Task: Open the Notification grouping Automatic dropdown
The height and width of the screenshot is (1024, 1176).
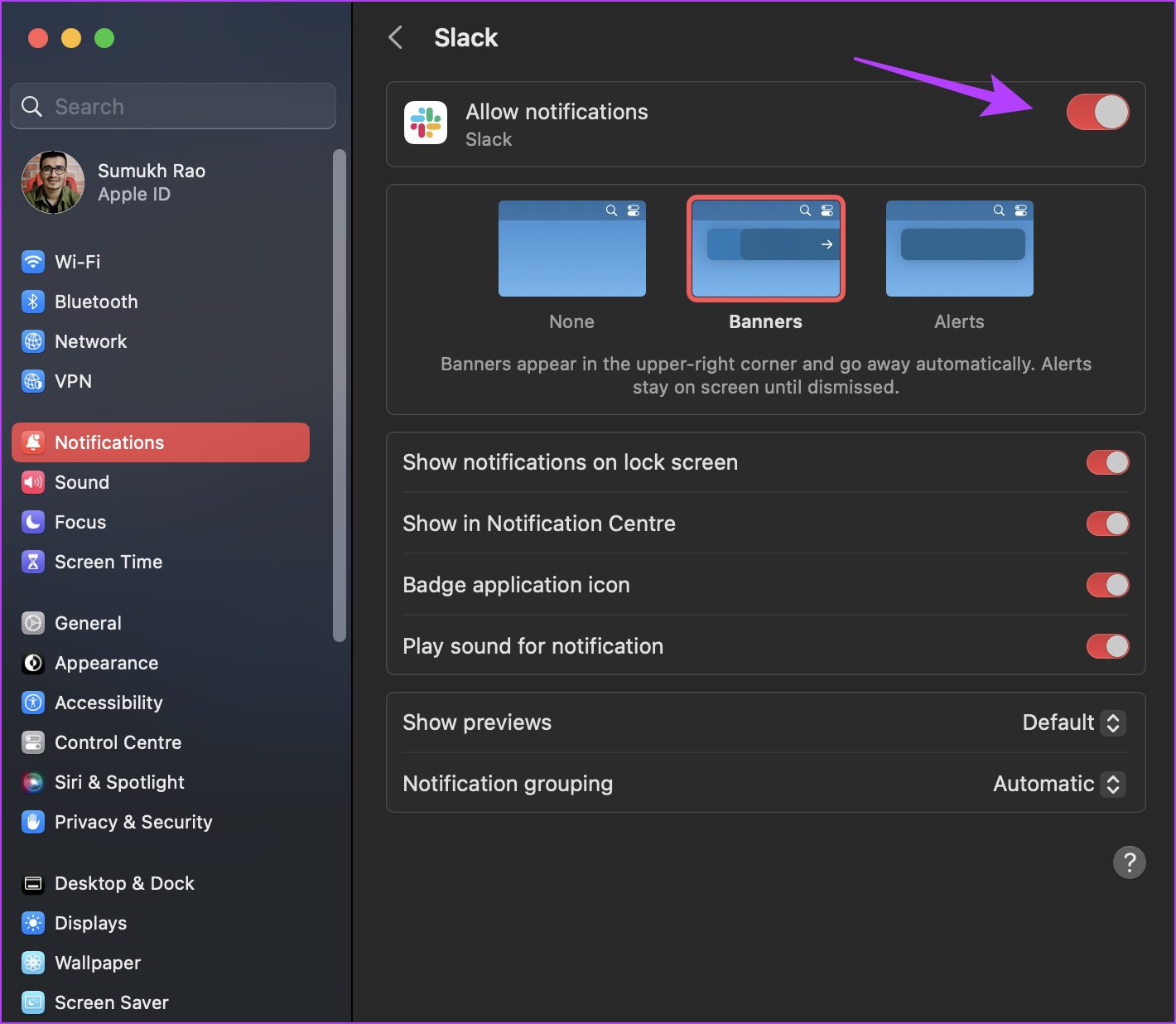Action: tap(1059, 784)
